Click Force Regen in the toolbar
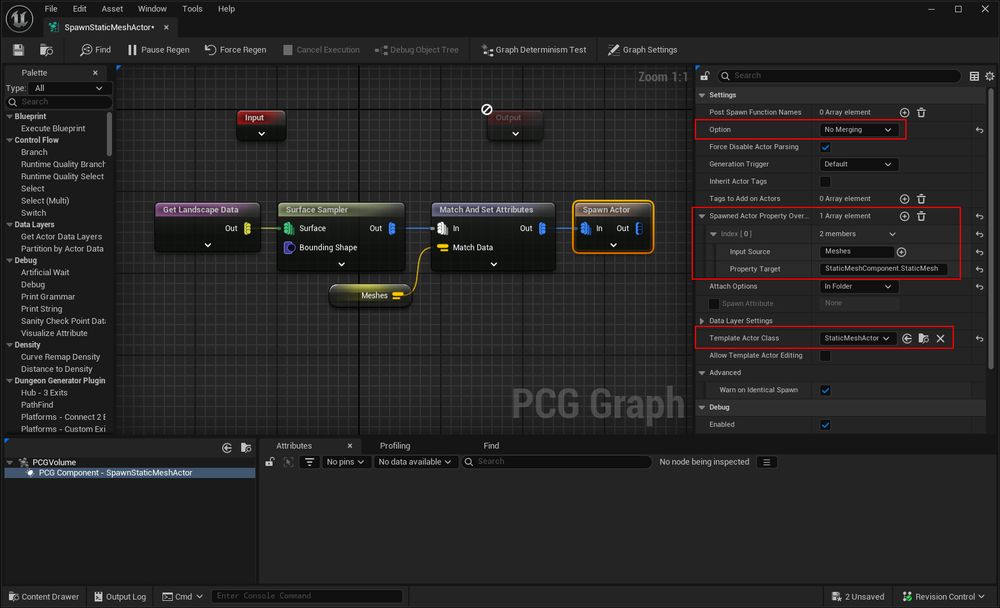1000x608 pixels. [x=235, y=50]
